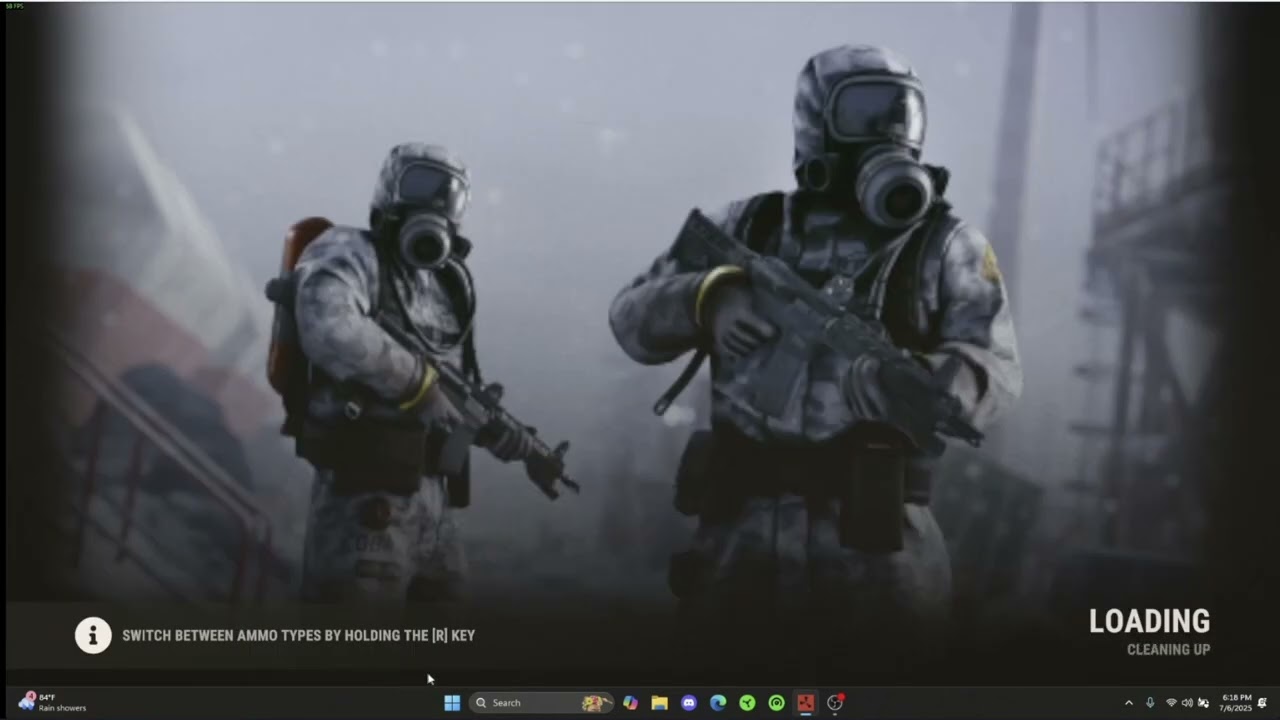Open Discord from the taskbar
1280x720 pixels.
(688, 703)
